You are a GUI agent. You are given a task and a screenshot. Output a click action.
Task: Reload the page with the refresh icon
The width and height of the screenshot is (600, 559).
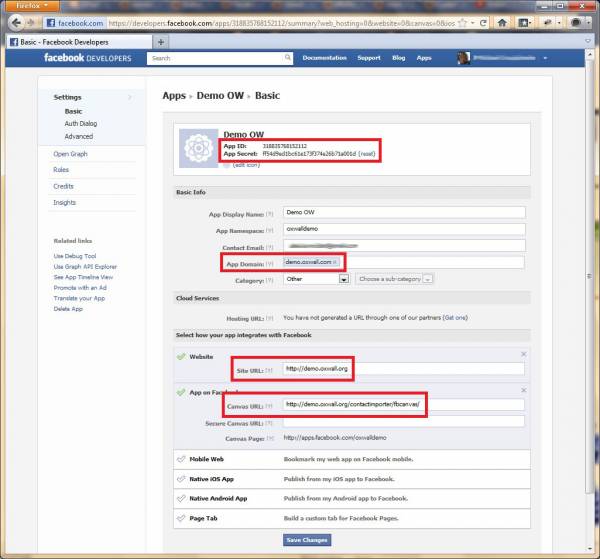483,23
